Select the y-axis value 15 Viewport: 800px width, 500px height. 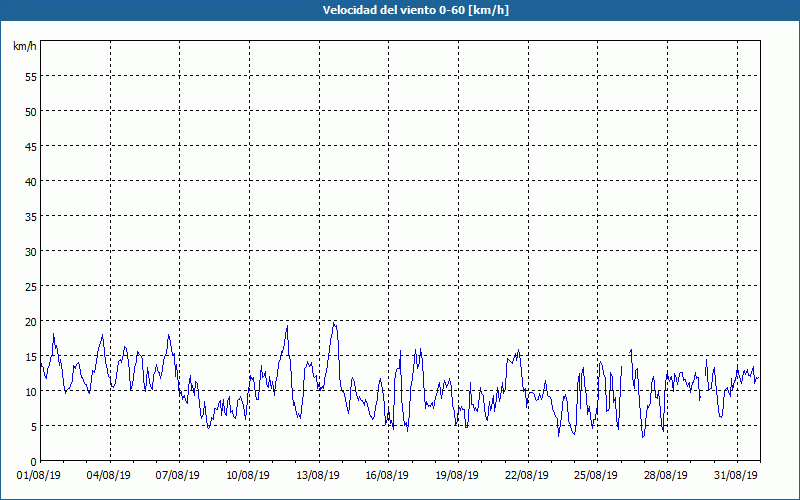tap(31, 357)
